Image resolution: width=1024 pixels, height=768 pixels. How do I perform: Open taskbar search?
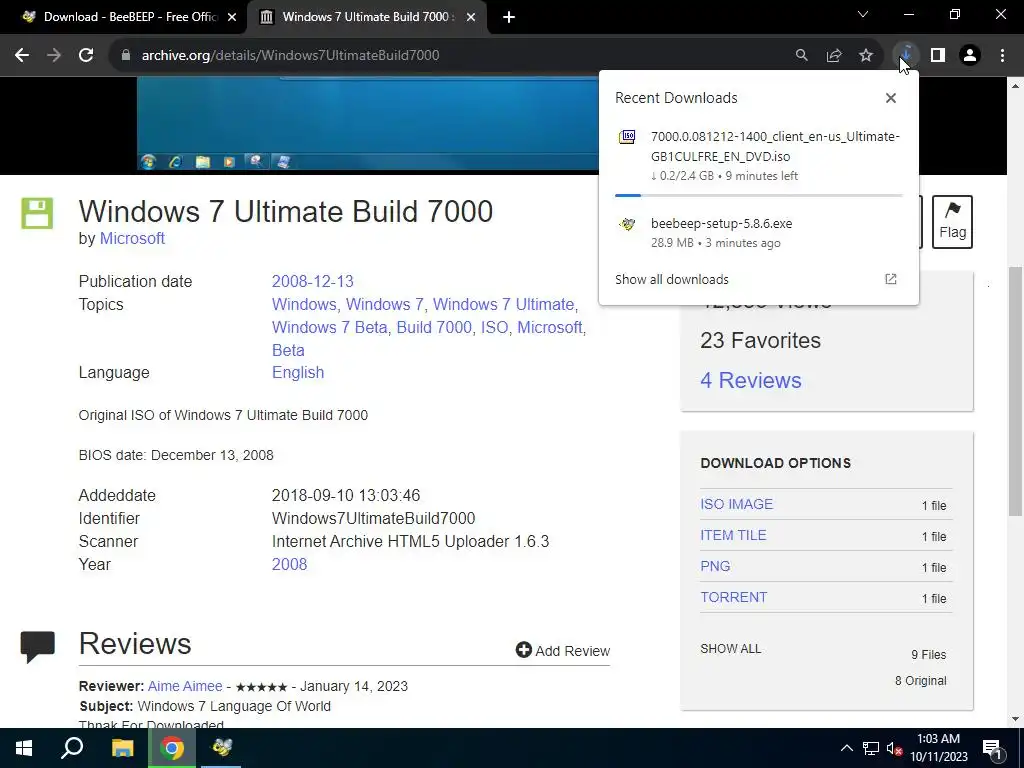[x=72, y=748]
